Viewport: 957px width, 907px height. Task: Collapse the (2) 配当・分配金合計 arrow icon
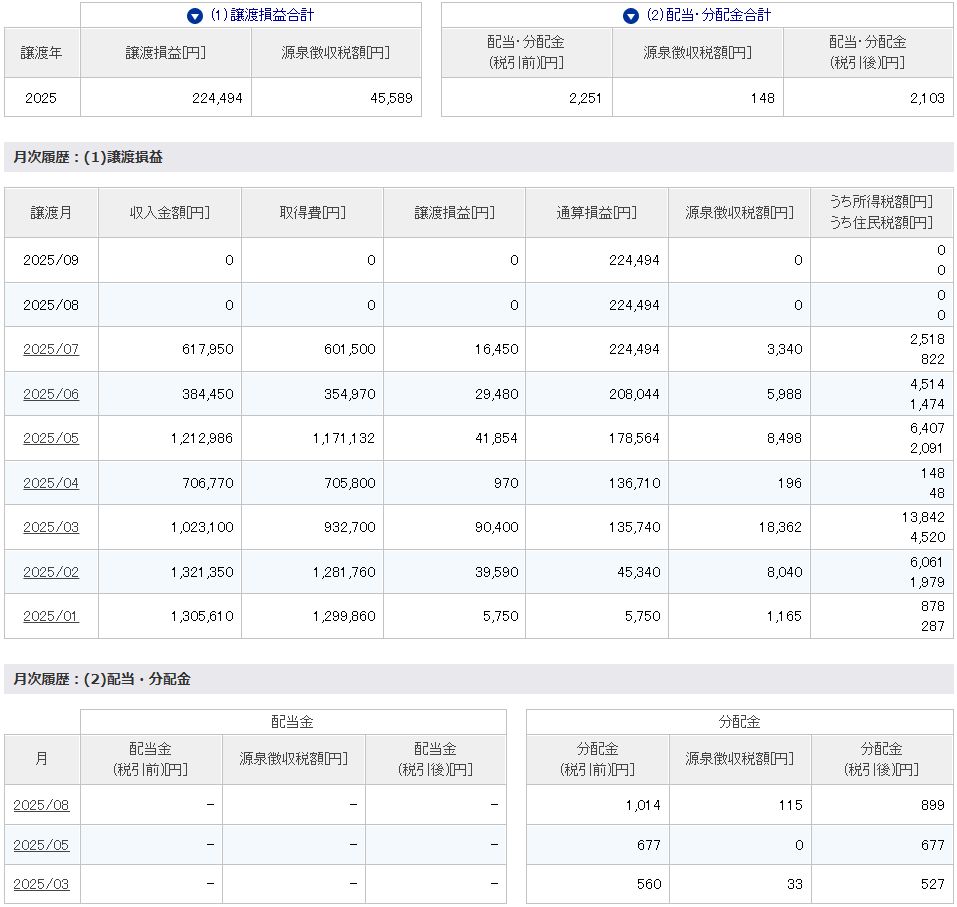[x=630, y=16]
